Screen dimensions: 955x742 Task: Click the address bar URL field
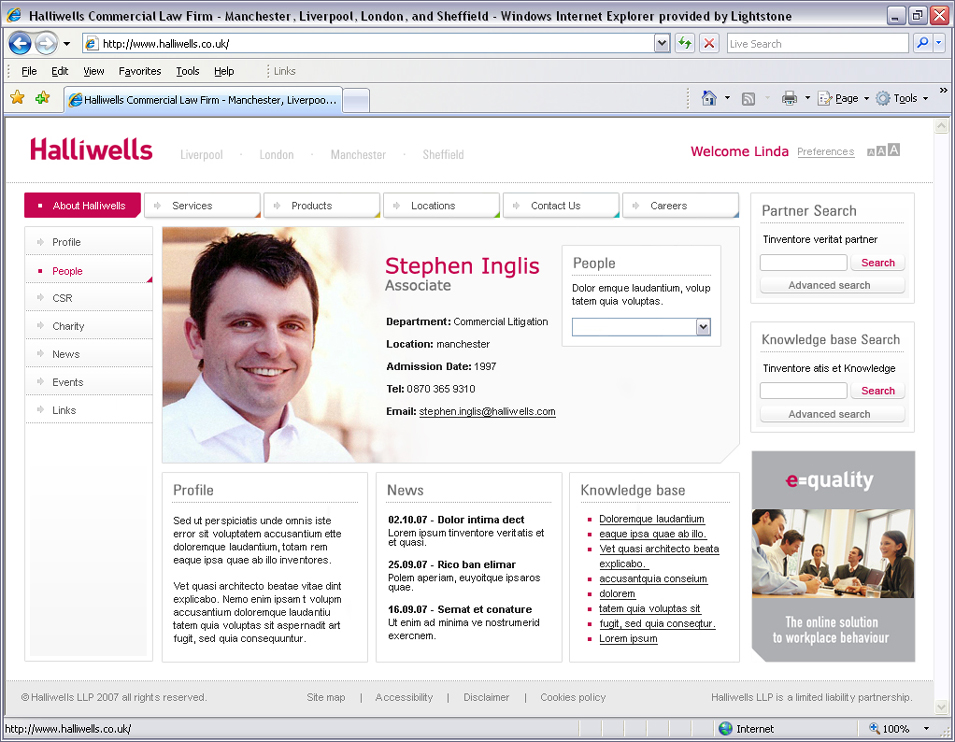pyautogui.click(x=368, y=43)
